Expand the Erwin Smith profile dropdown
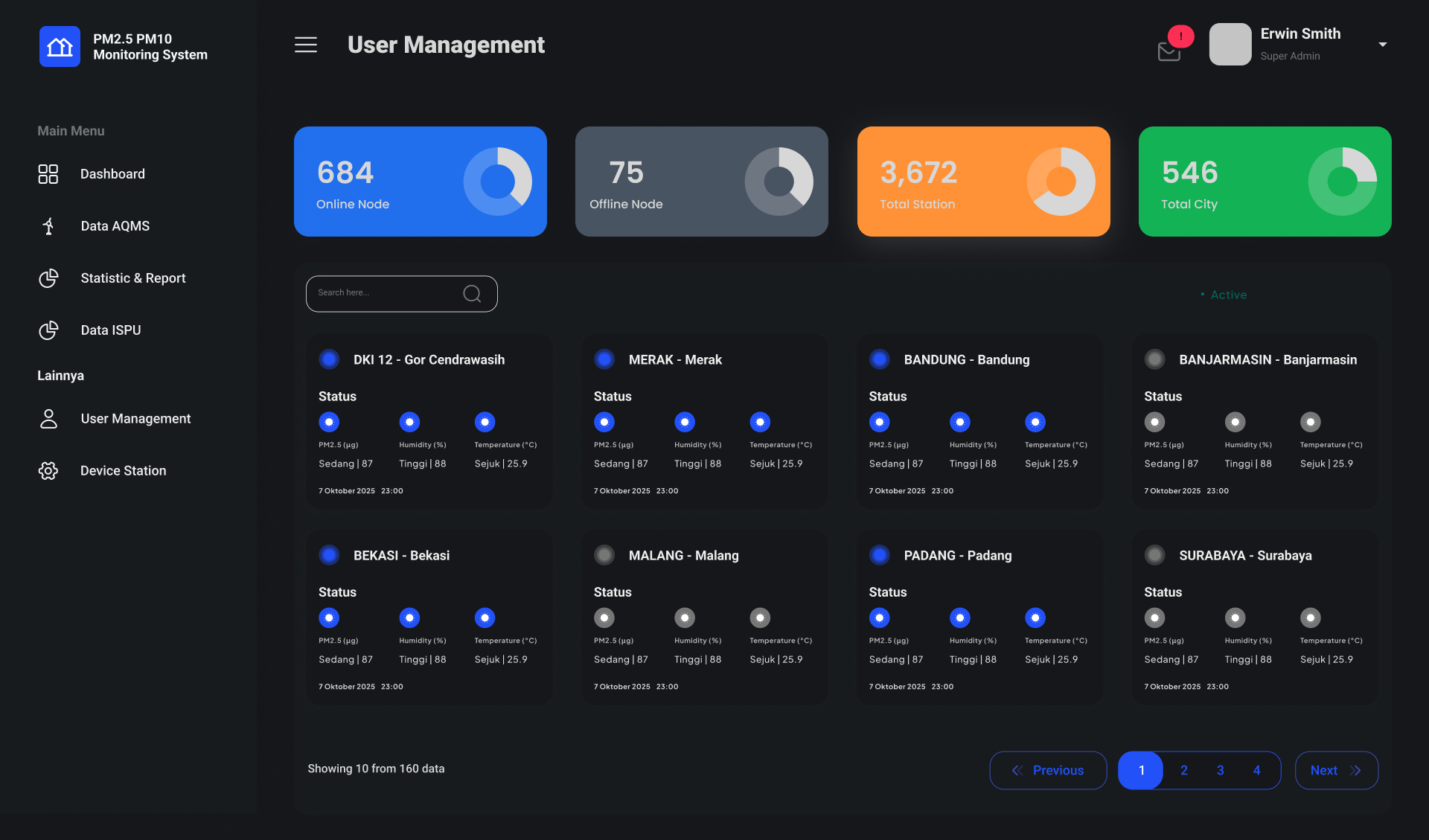The height and width of the screenshot is (840, 1429). [x=1382, y=44]
